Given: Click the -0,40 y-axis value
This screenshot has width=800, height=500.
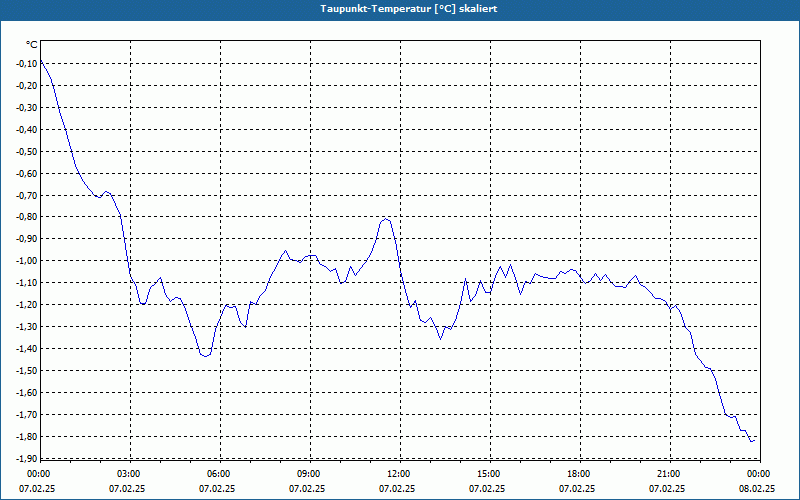Looking at the screenshot, I should 27,130.
